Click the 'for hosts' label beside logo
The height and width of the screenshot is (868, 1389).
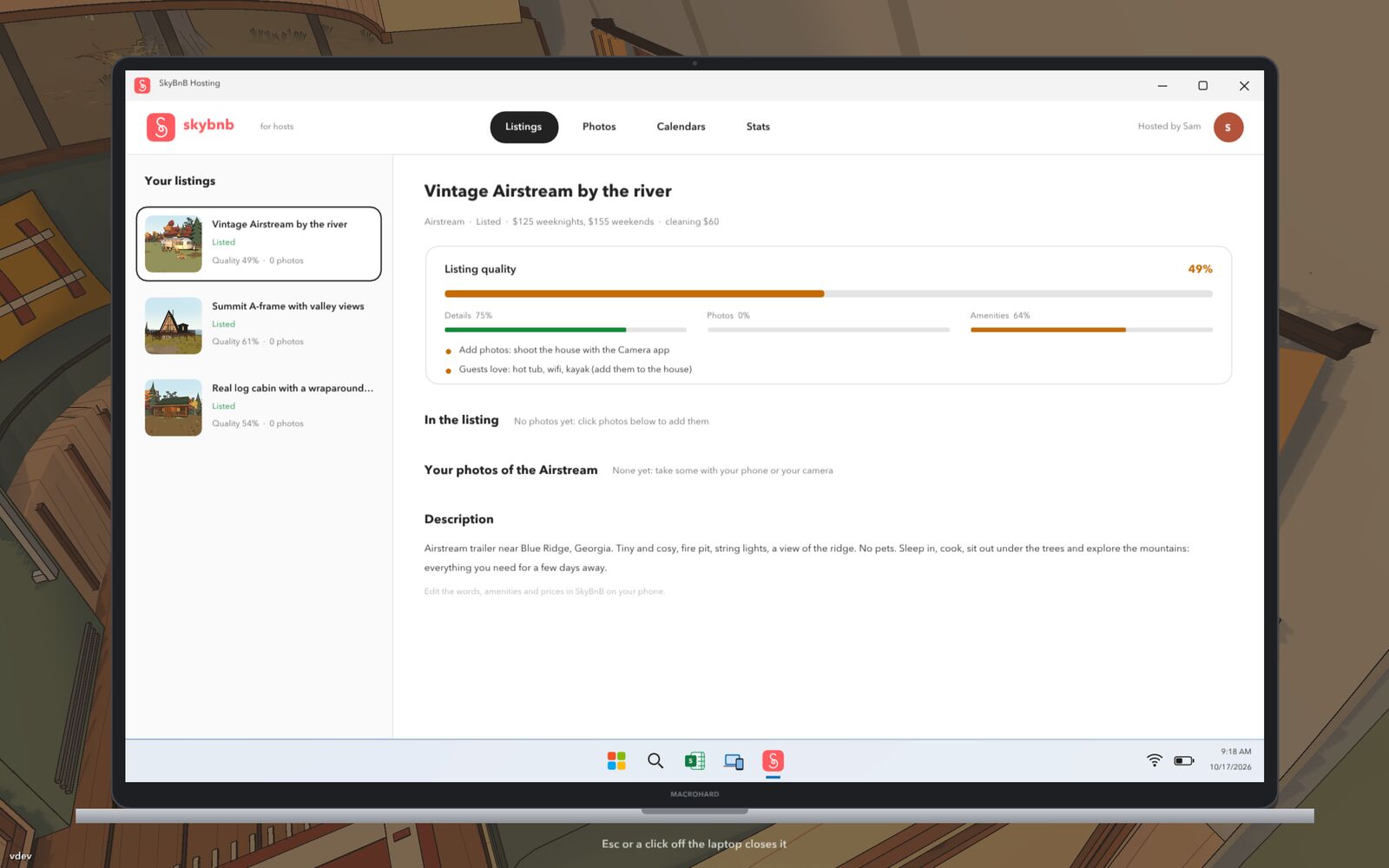(277, 127)
